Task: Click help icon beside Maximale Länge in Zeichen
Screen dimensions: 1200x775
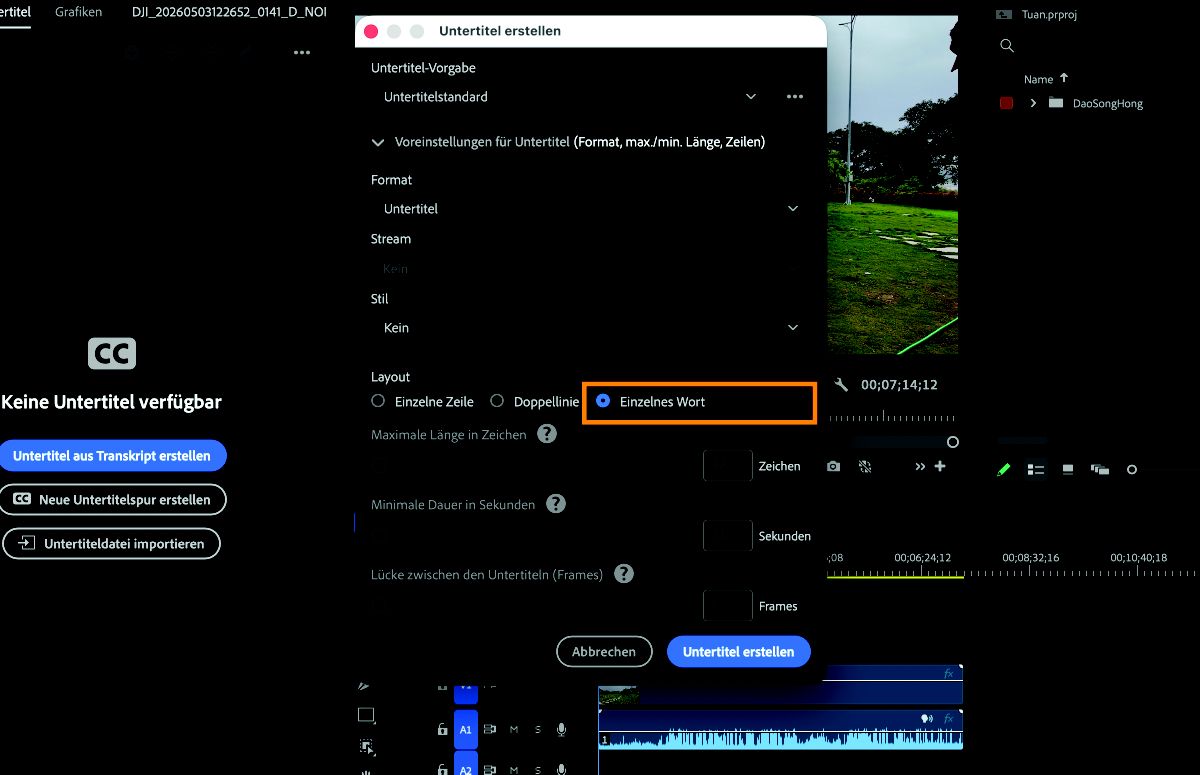Action: 547,434
